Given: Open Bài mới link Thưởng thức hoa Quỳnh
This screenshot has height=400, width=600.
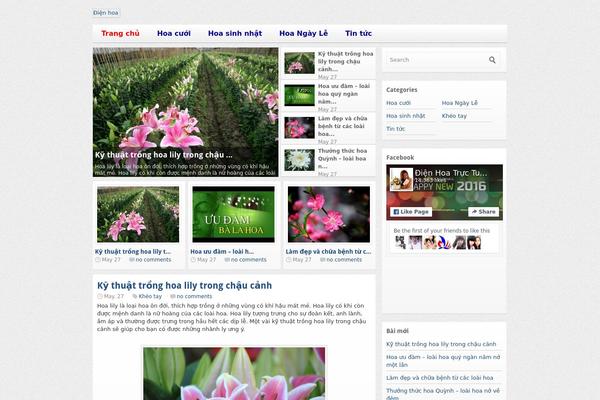Looking at the screenshot, I should coord(443,394).
